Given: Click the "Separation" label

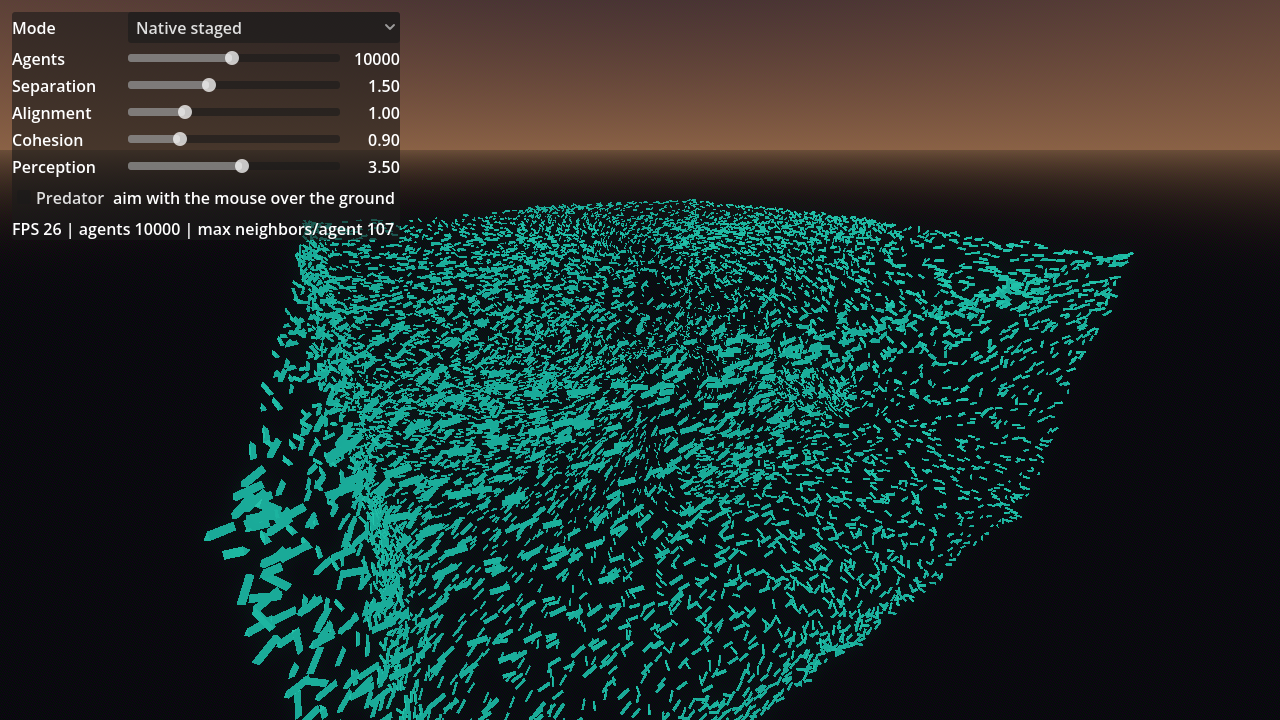Looking at the screenshot, I should (54, 86).
